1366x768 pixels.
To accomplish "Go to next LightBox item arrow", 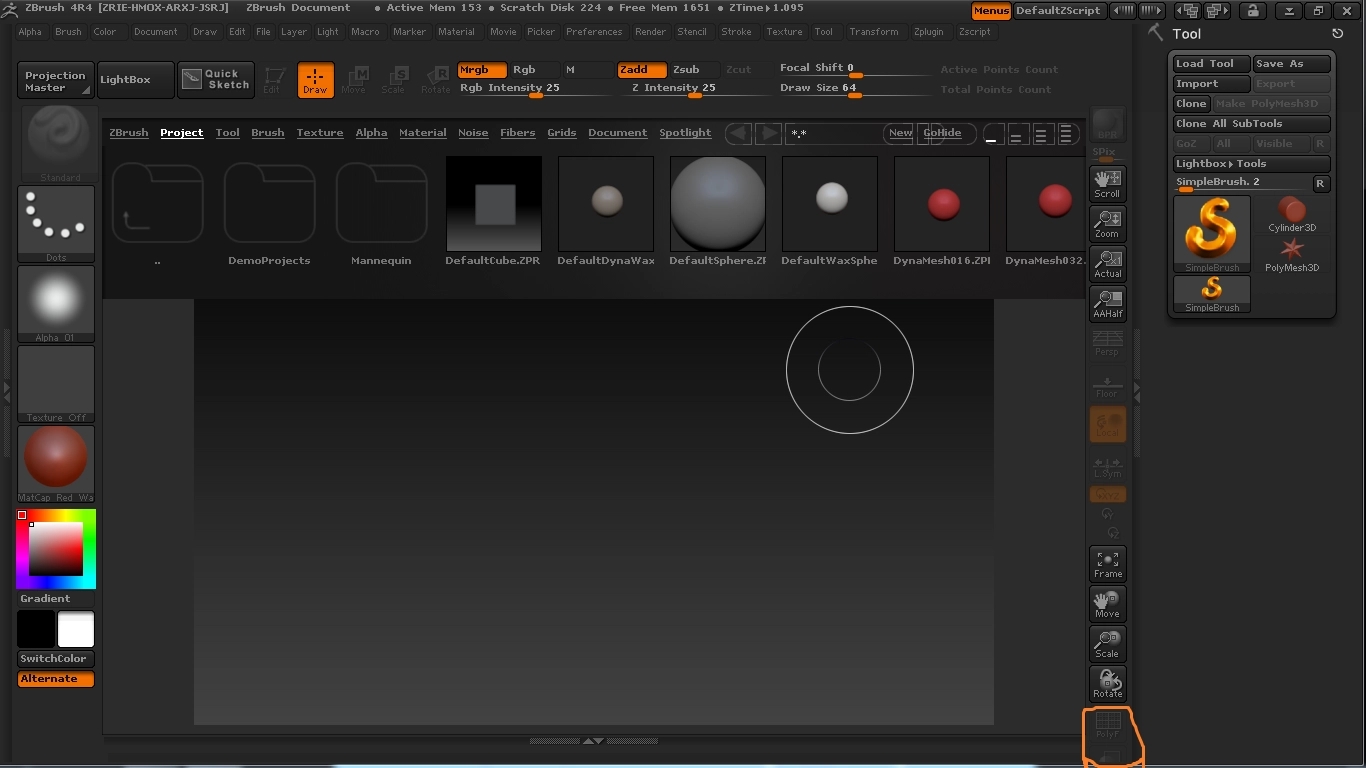I will tap(768, 133).
